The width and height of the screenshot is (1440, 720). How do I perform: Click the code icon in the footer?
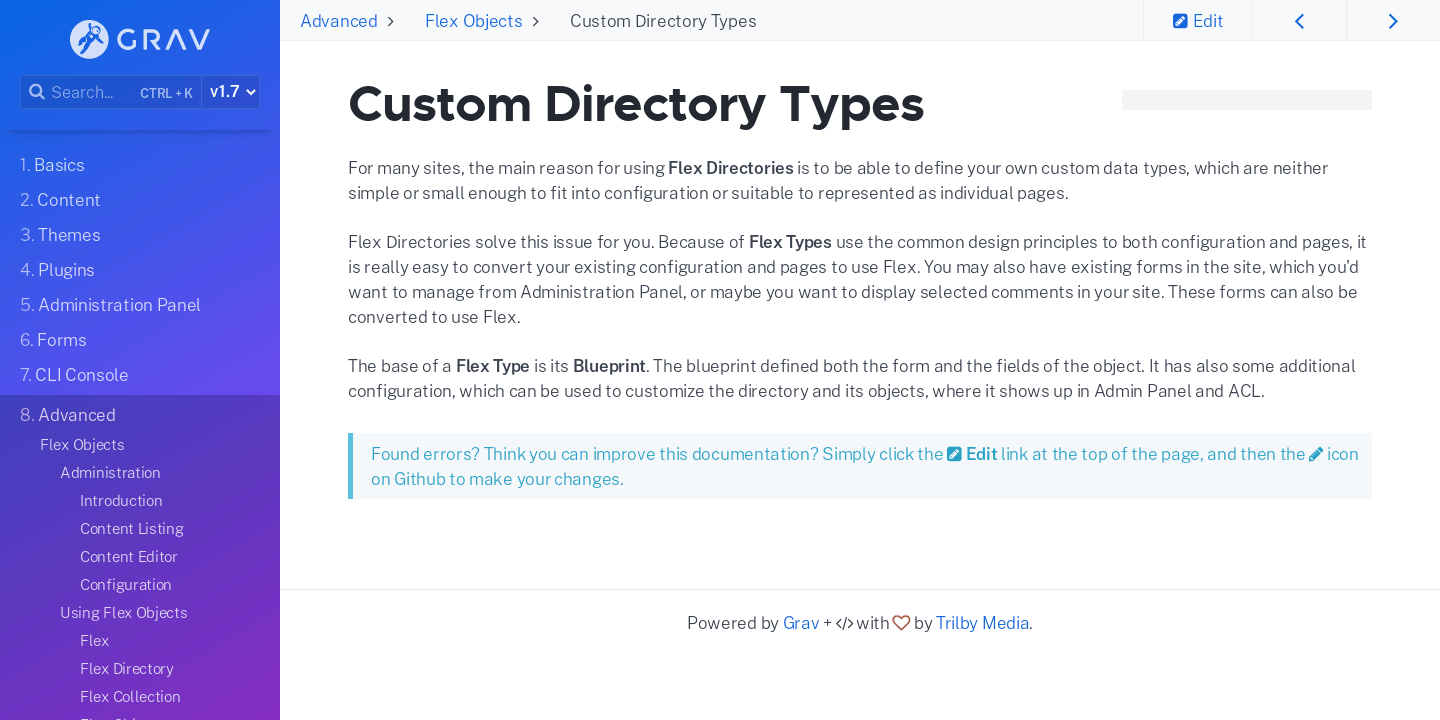(843, 622)
